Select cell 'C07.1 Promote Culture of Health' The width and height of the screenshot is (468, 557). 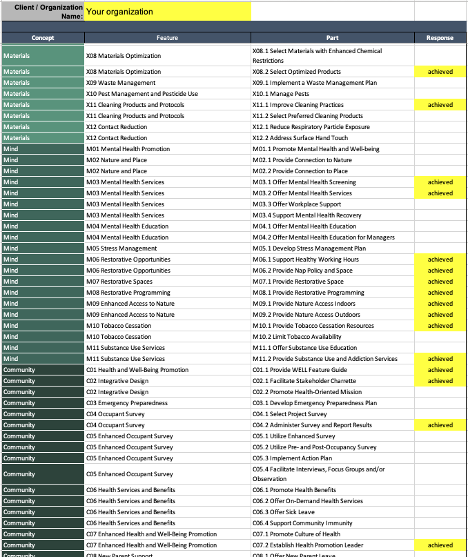tap(333, 534)
